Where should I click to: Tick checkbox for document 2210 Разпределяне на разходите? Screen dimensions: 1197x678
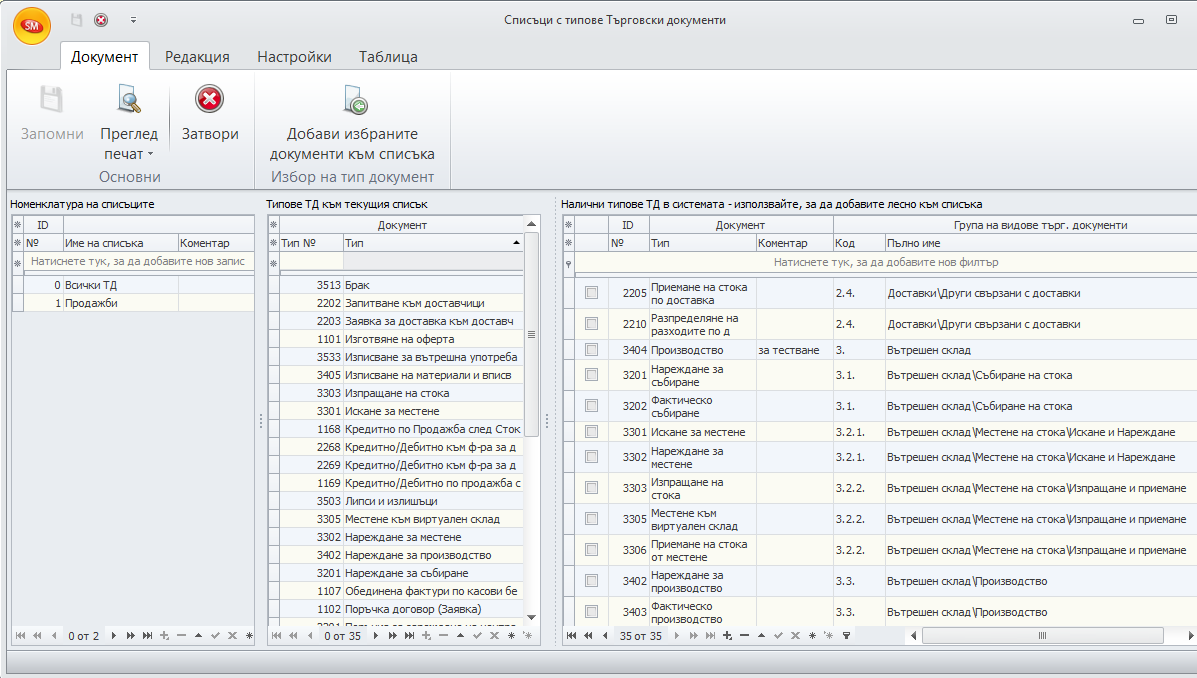click(x=592, y=324)
